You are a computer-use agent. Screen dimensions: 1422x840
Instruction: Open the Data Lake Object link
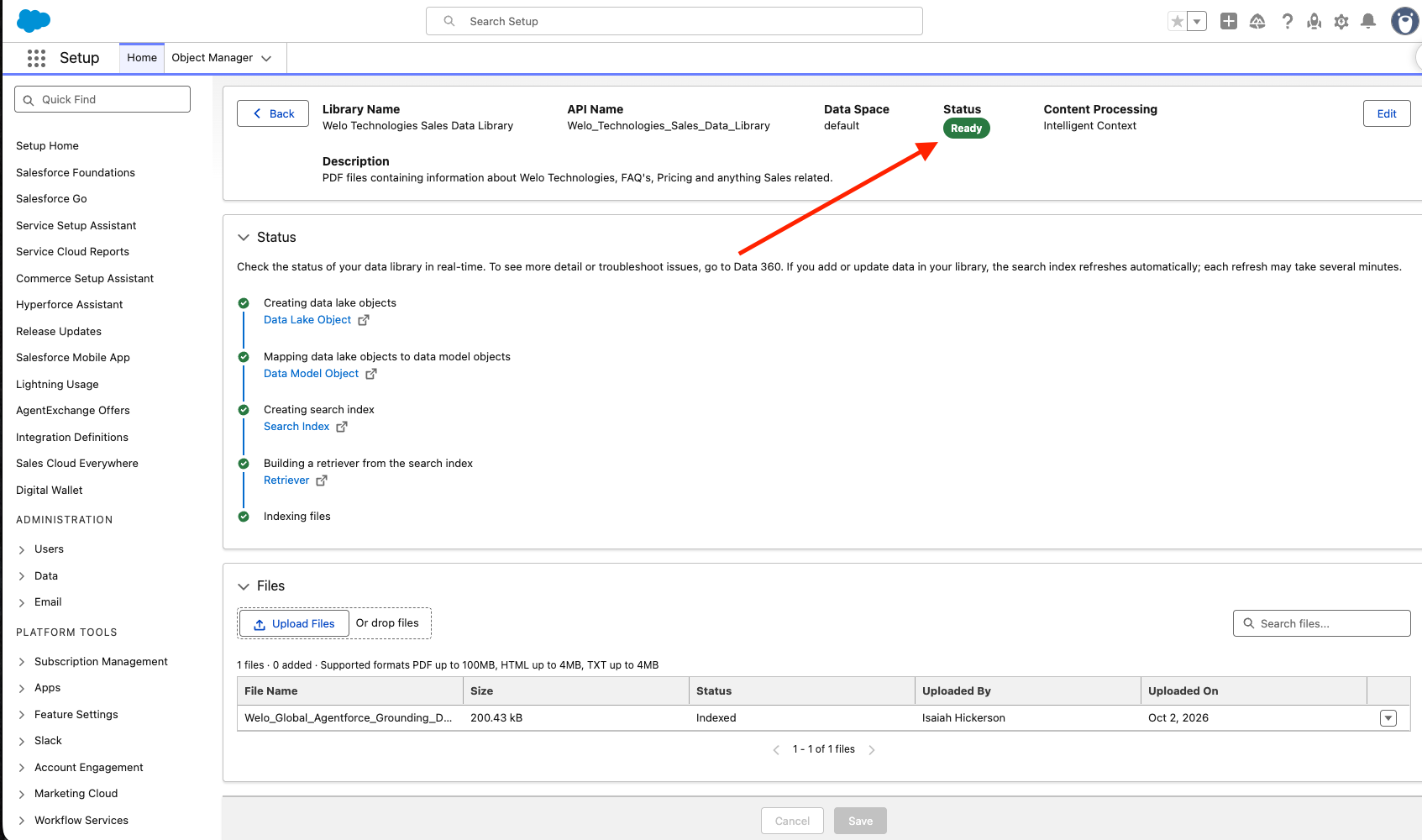coord(307,320)
